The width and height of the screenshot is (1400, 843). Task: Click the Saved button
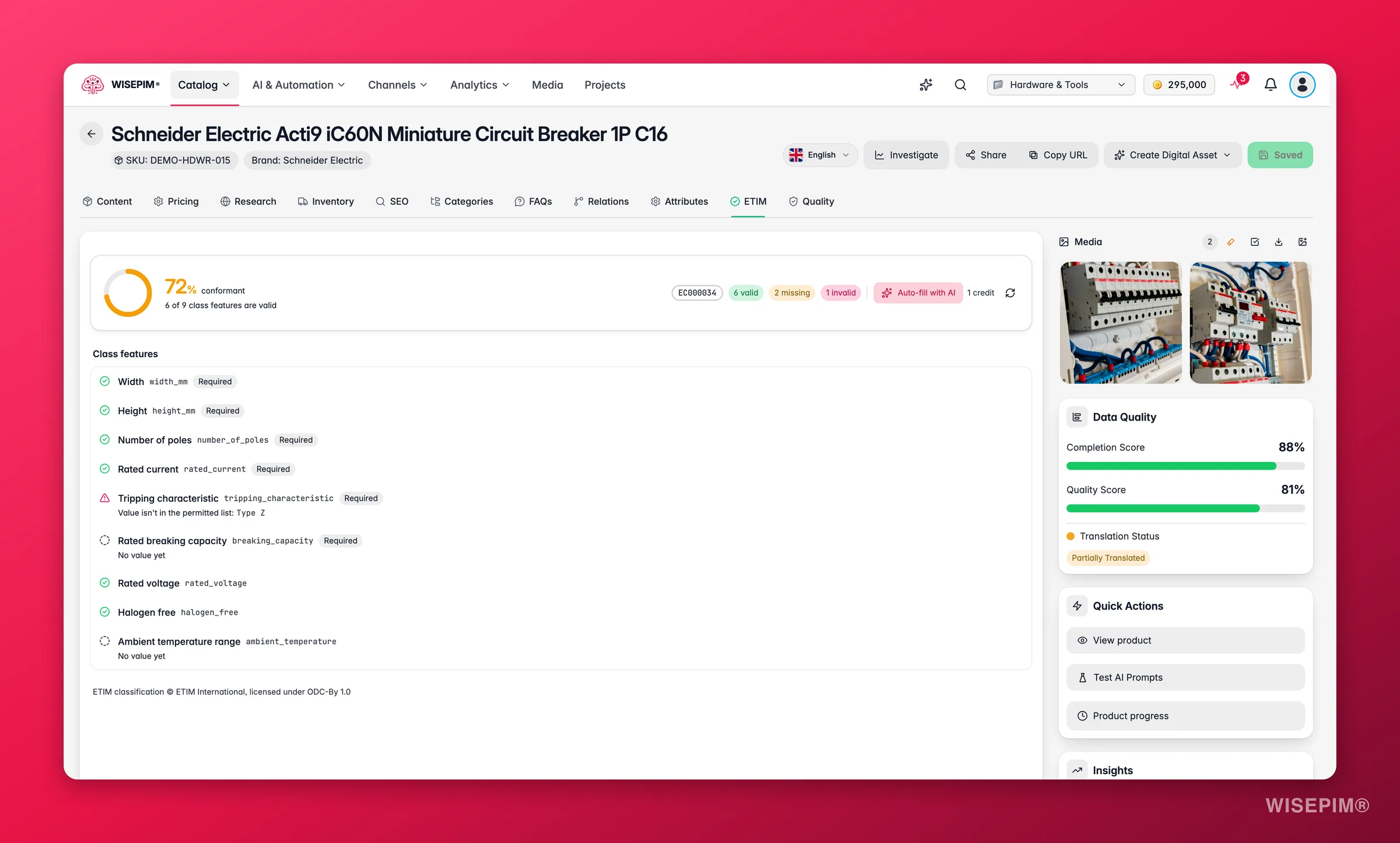coord(1280,155)
